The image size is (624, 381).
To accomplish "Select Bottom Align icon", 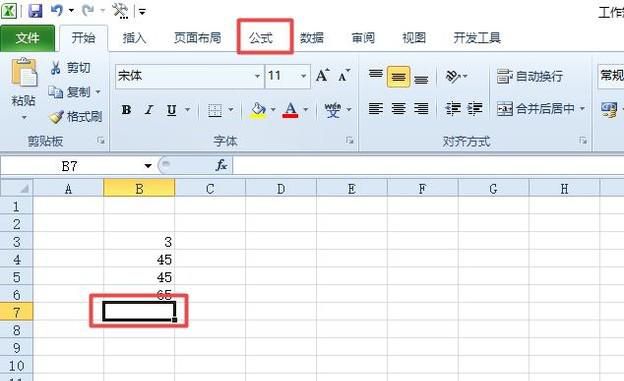I will pos(421,78).
